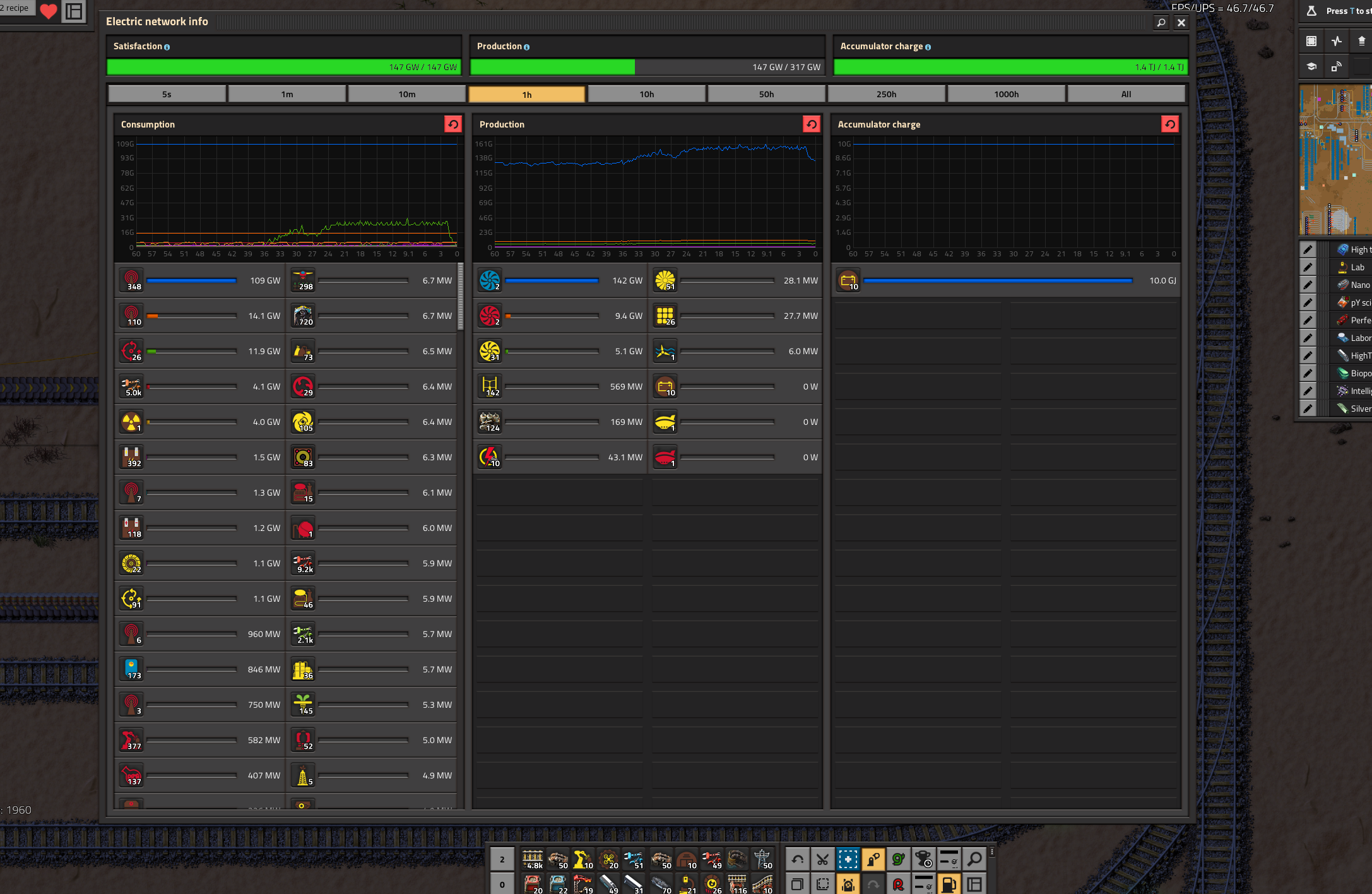Click the minimap thumbnail

(x=1335, y=160)
